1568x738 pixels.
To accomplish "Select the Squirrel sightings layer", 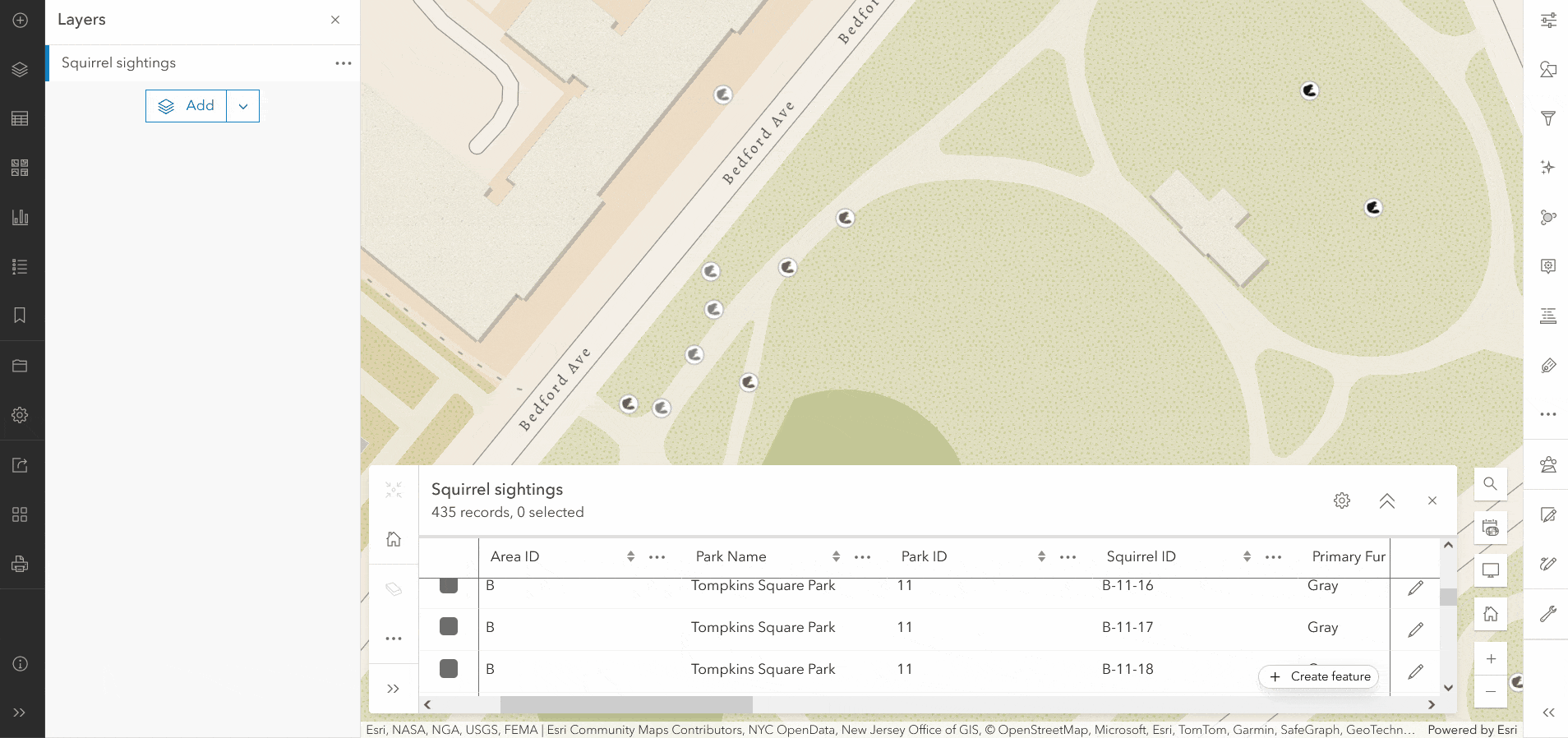I will point(204,63).
